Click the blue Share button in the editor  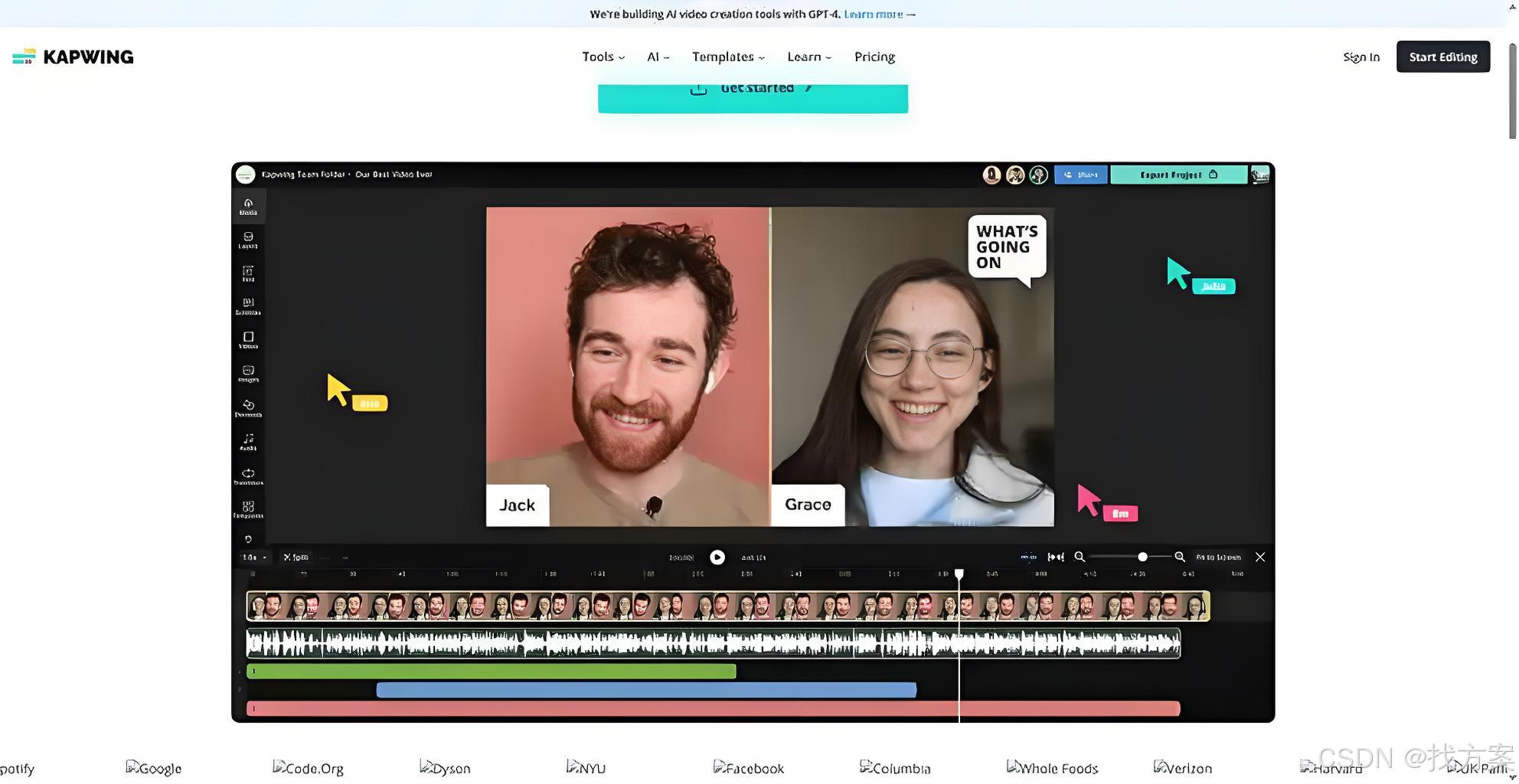point(1080,175)
